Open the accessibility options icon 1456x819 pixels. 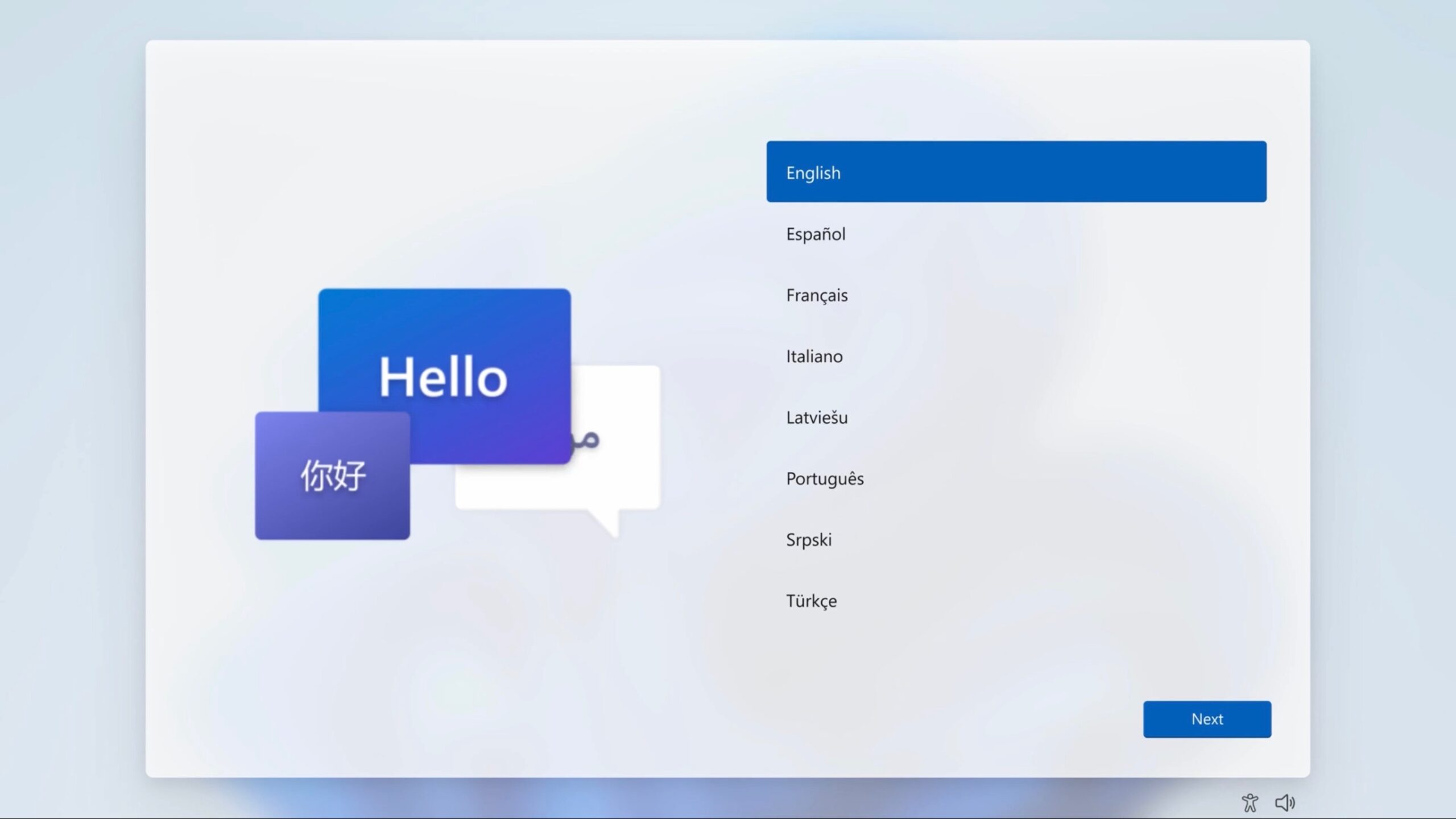1250,803
